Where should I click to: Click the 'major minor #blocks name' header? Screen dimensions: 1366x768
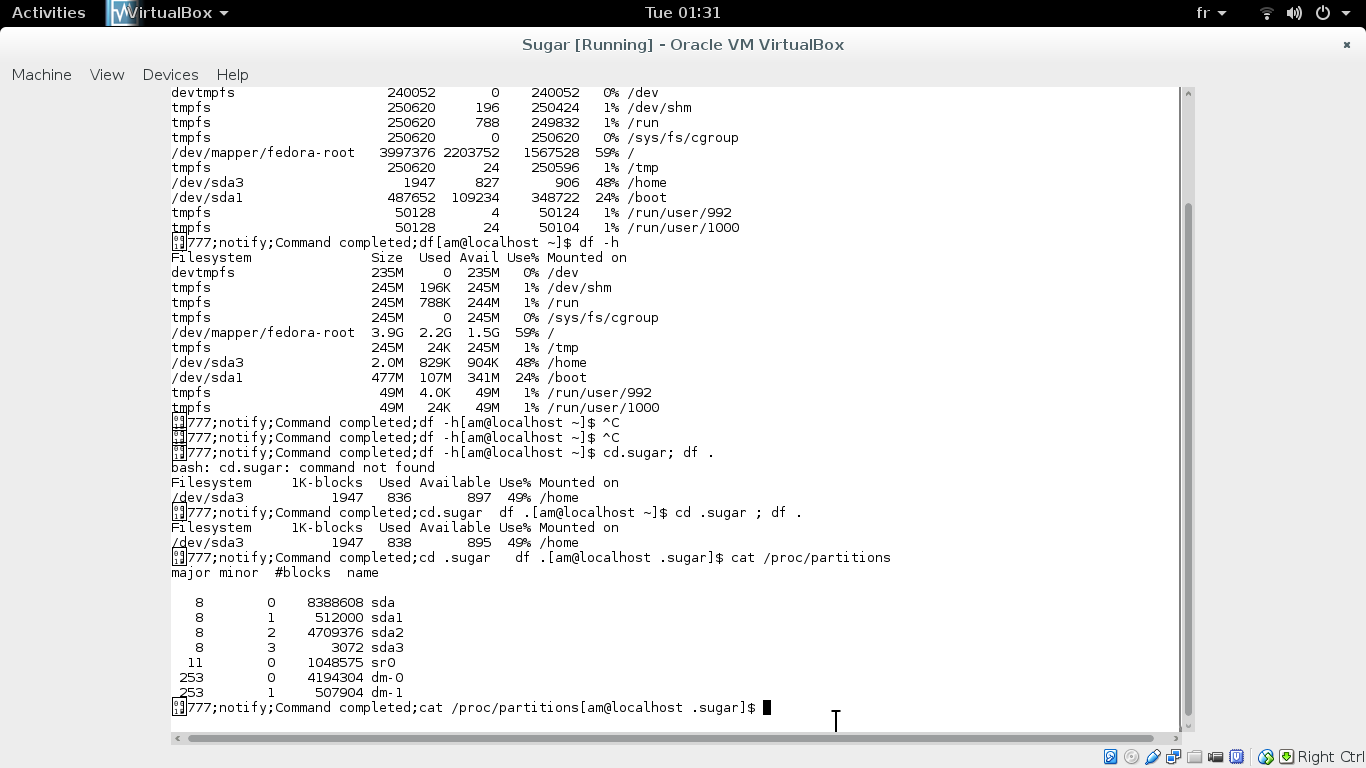(x=275, y=572)
